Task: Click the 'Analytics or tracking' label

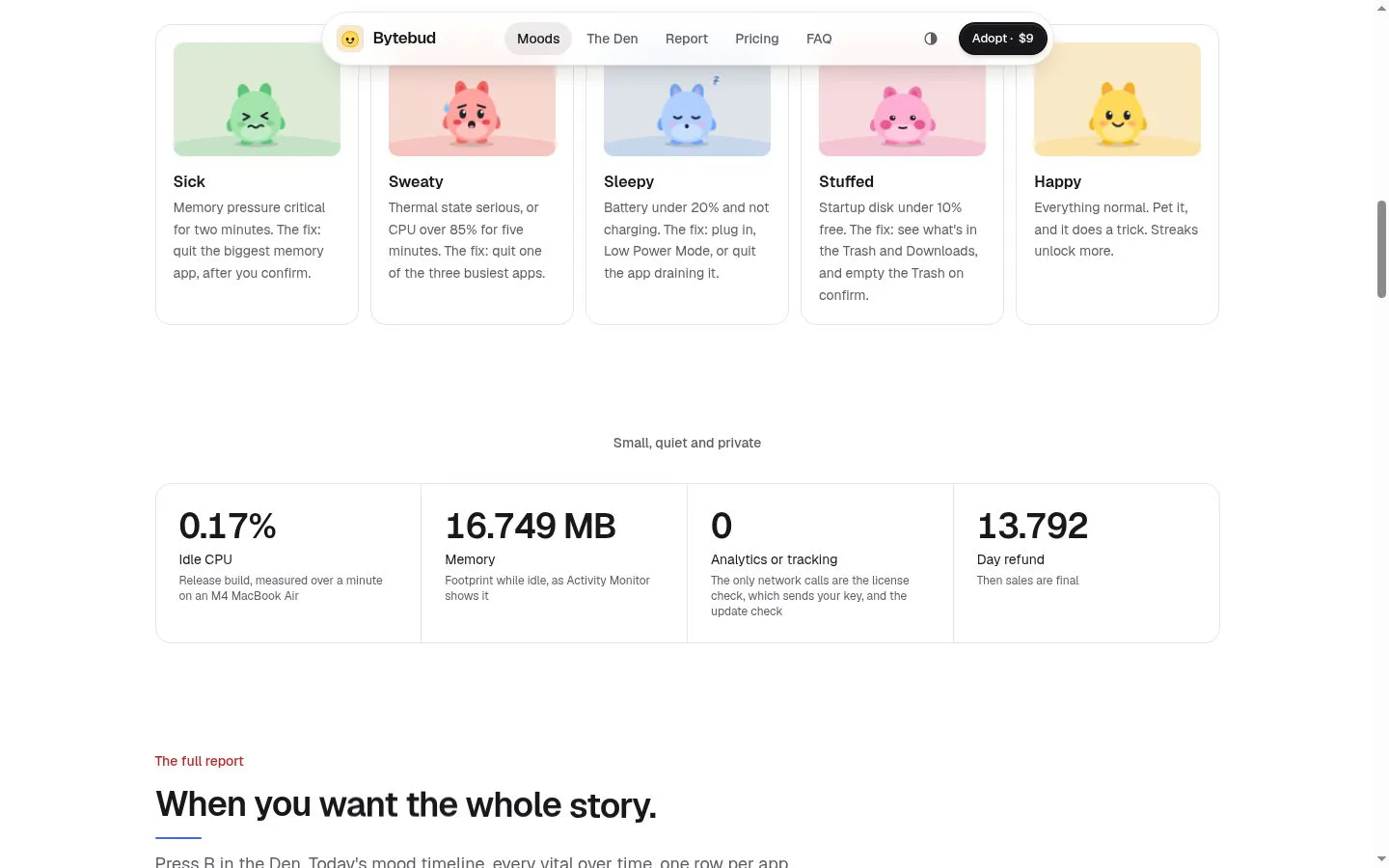Action: [x=774, y=559]
